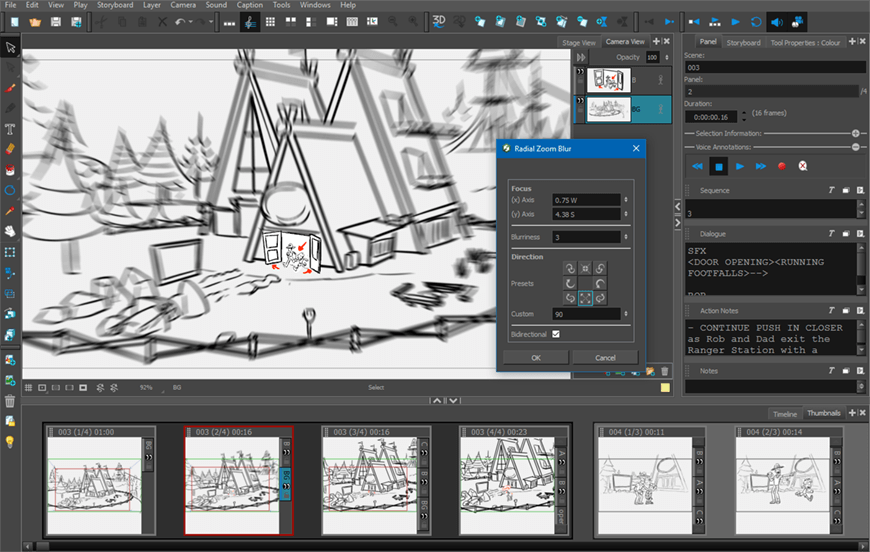Select the Select arrow tool
Screen dimensions: 870x552
click(x=10, y=47)
